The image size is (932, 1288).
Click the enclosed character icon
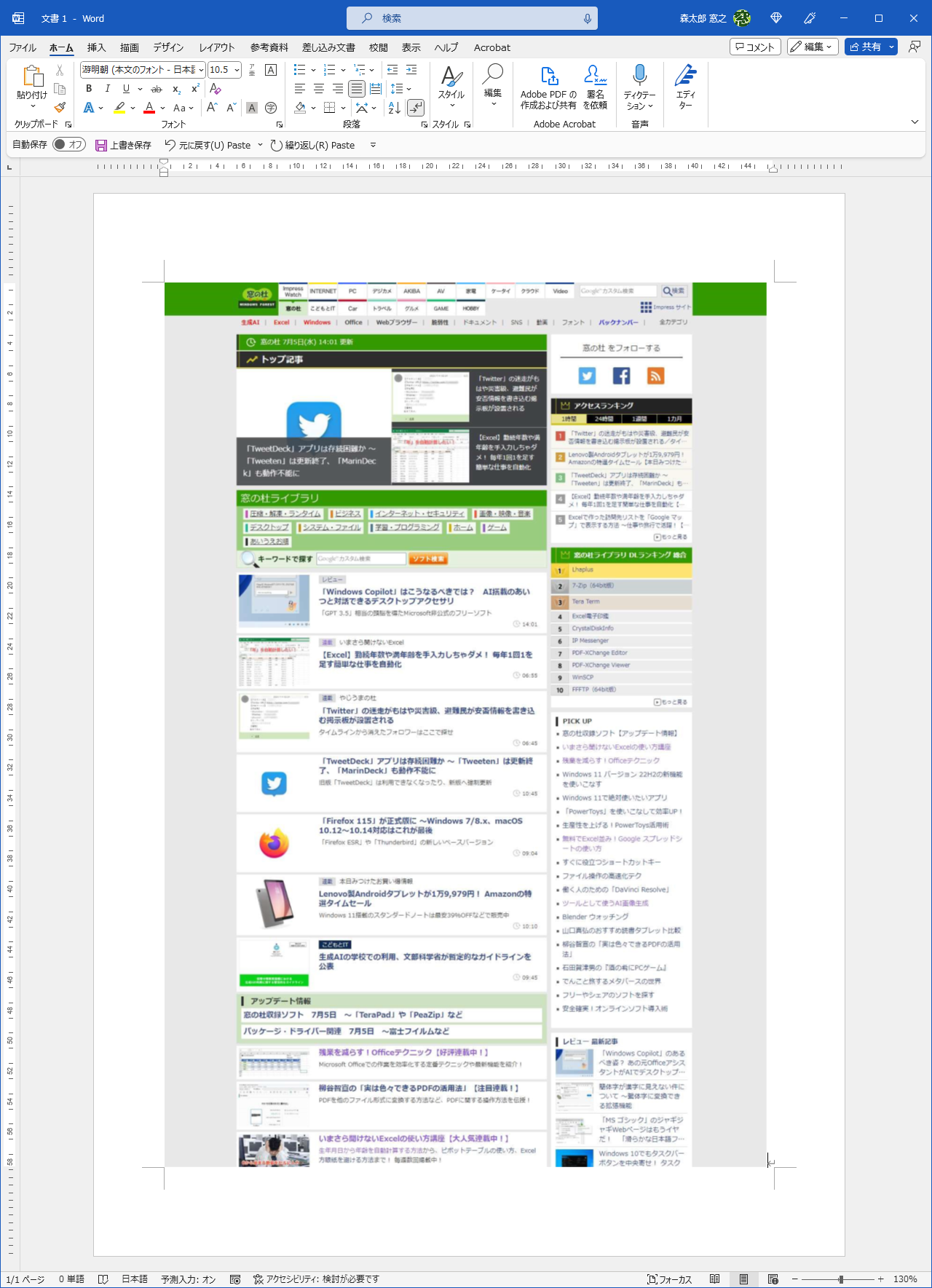coord(271,108)
